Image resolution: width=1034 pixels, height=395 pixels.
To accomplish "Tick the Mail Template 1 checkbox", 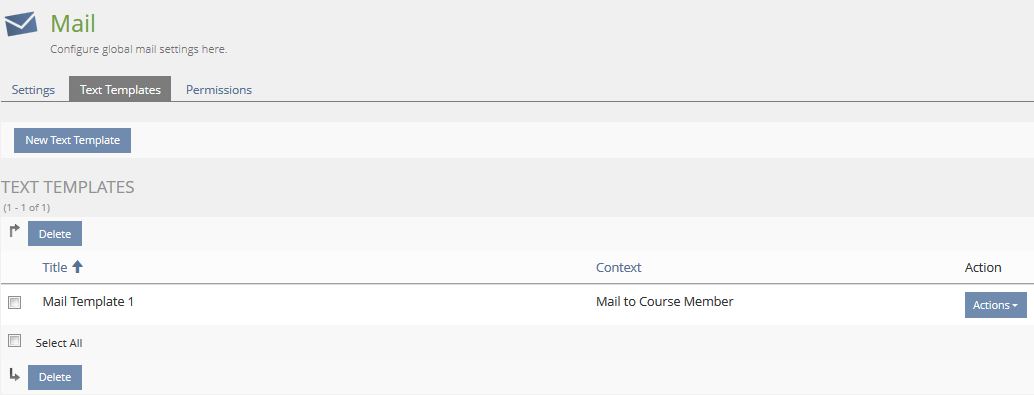I will click(15, 303).
